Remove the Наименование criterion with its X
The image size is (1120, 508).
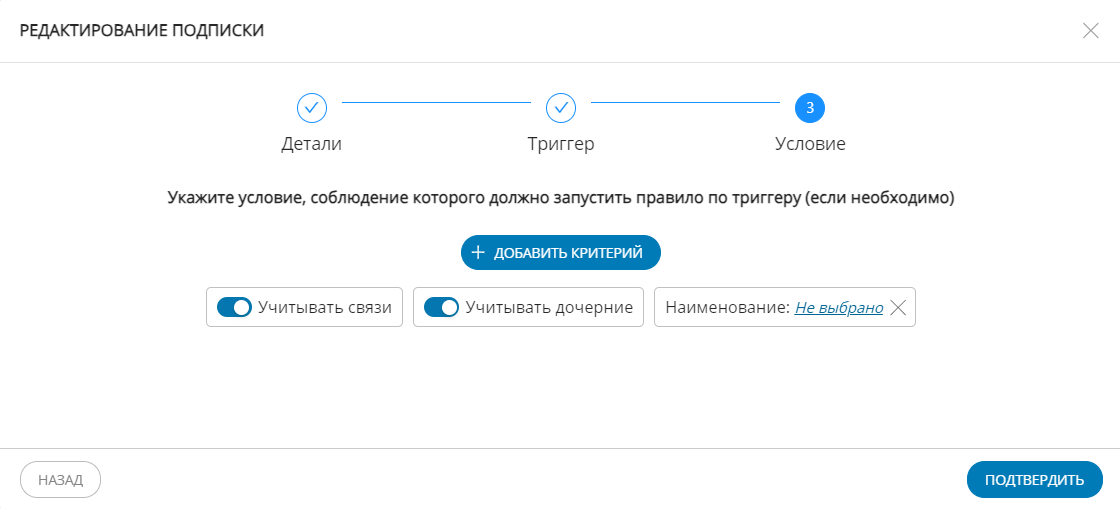coord(898,308)
